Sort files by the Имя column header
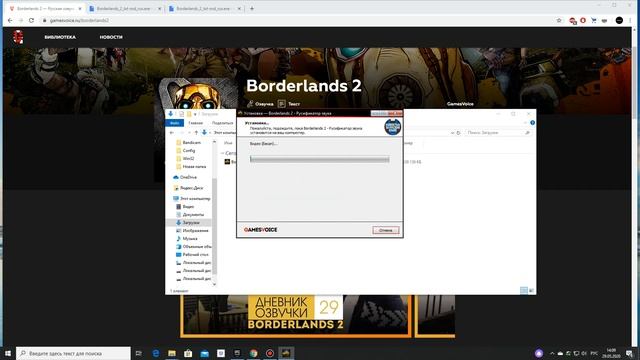 [228, 143]
